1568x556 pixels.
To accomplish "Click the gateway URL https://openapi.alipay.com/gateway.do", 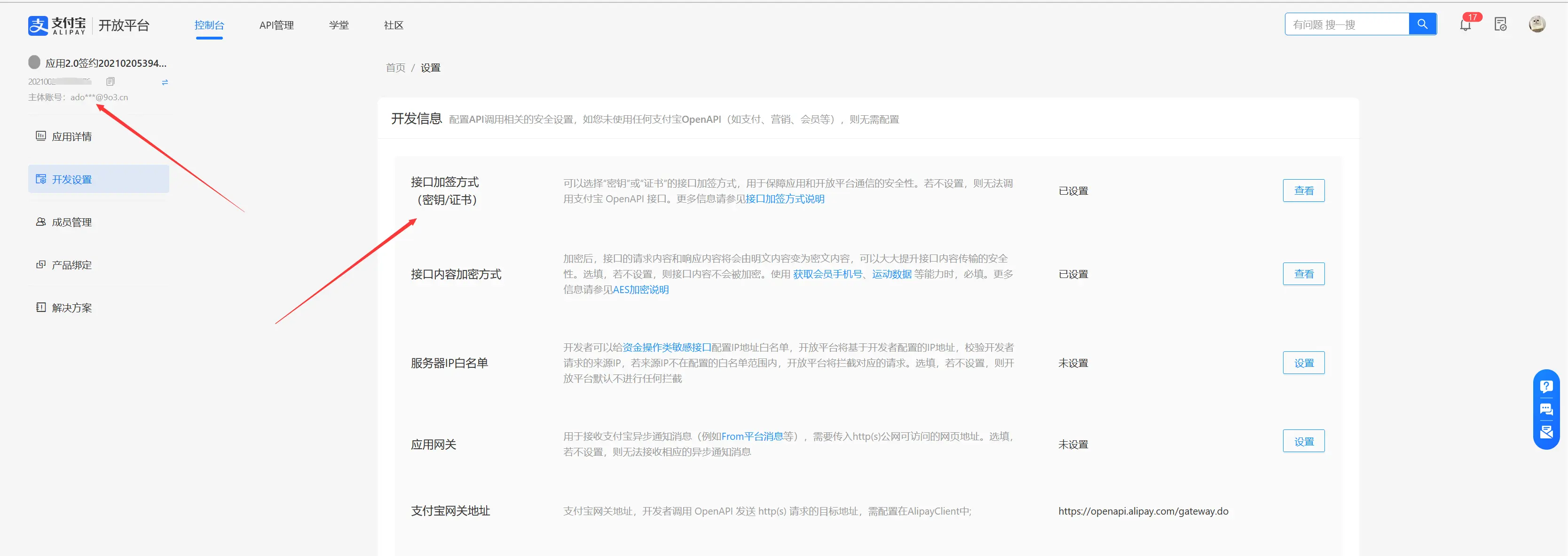I will point(1143,511).
